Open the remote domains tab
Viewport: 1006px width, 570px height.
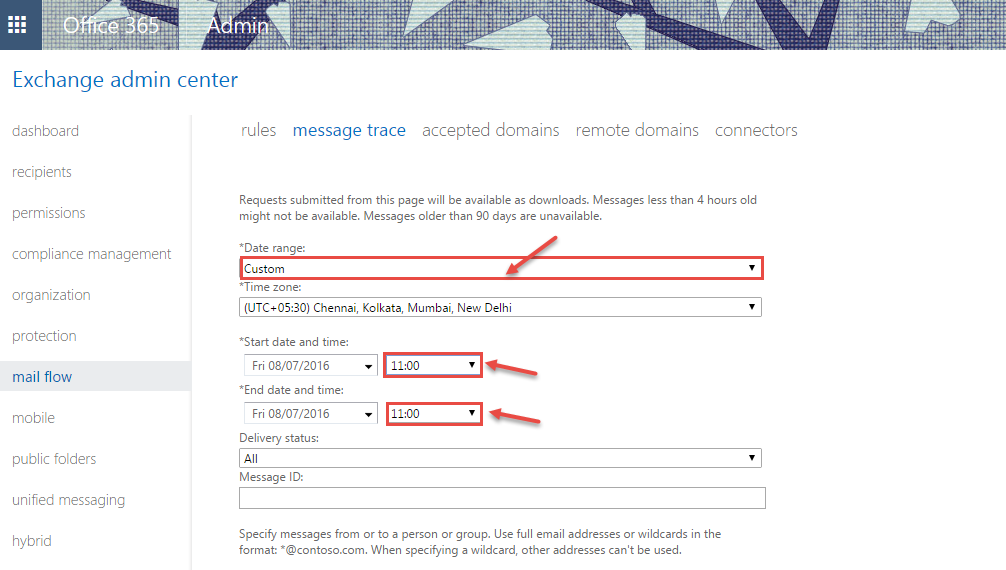637,130
